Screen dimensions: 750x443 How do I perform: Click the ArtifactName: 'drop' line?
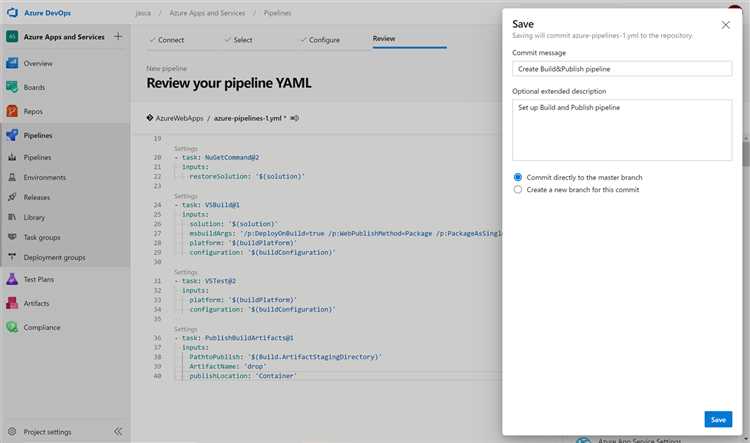point(228,366)
